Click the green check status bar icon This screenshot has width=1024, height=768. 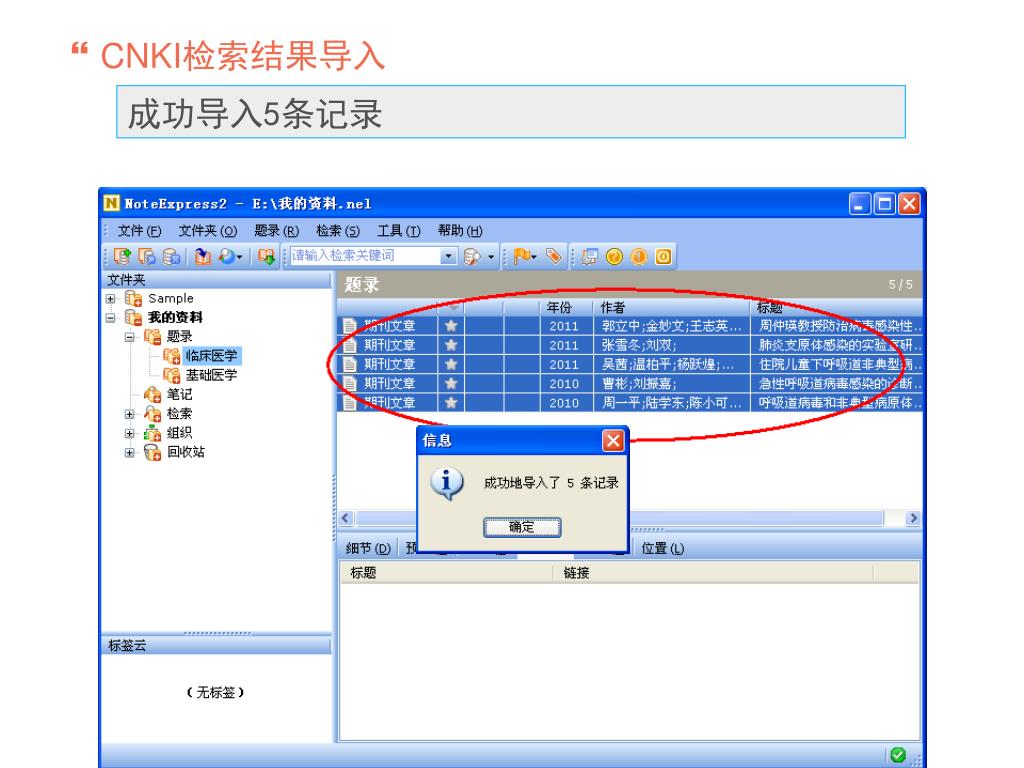tap(898, 755)
